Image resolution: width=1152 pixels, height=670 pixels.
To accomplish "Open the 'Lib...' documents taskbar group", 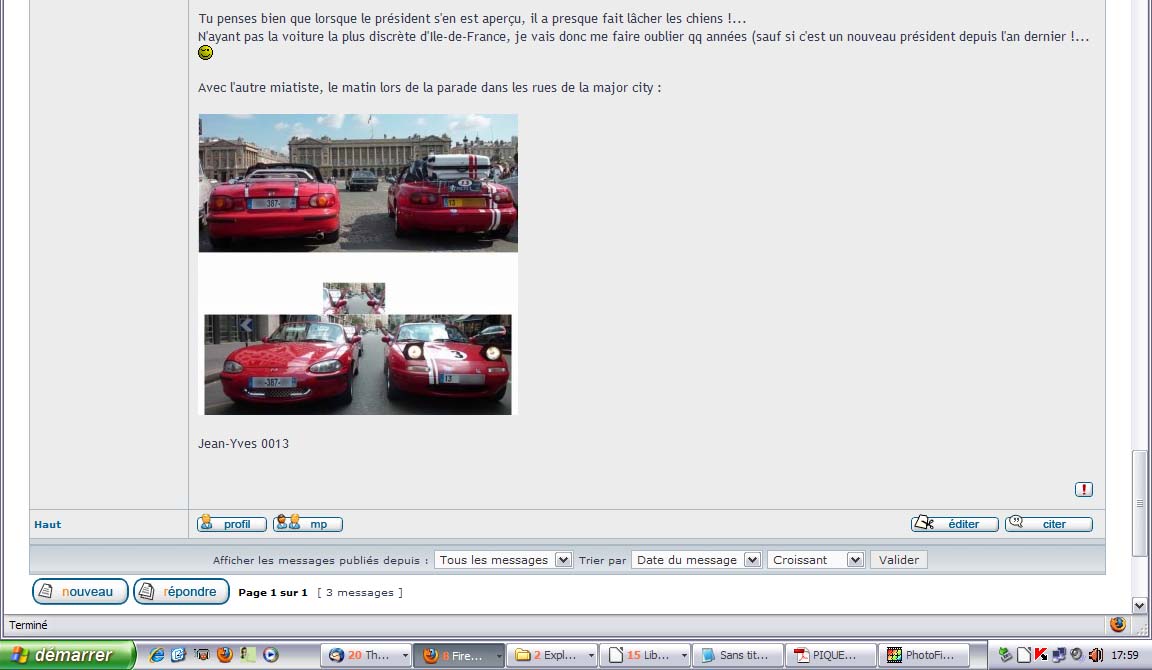I will point(645,655).
